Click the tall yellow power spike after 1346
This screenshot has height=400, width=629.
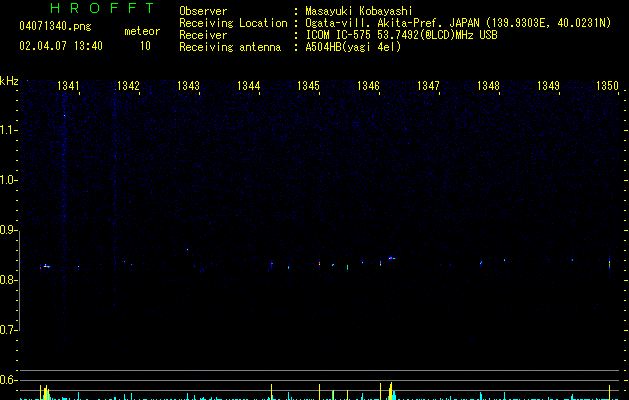(391, 391)
